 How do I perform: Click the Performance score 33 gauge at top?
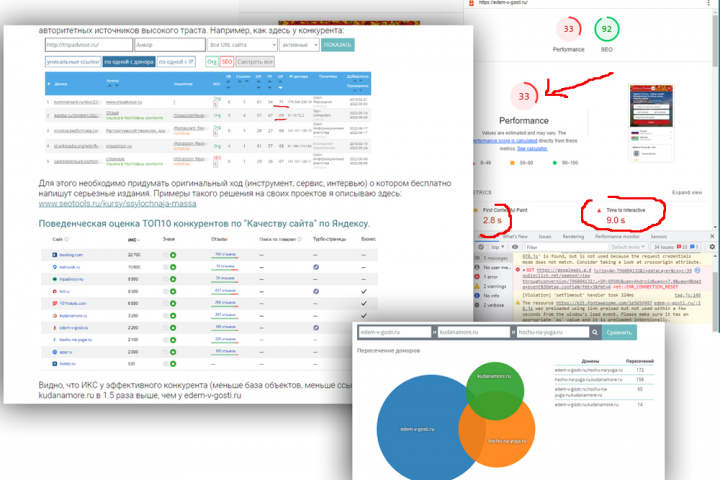[x=568, y=29]
